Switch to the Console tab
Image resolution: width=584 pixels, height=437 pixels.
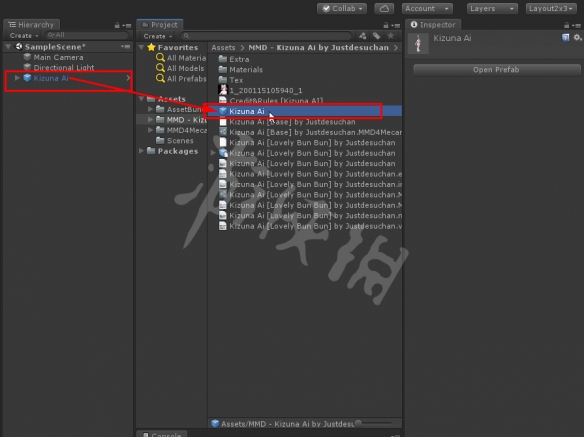pyautogui.click(x=162, y=434)
